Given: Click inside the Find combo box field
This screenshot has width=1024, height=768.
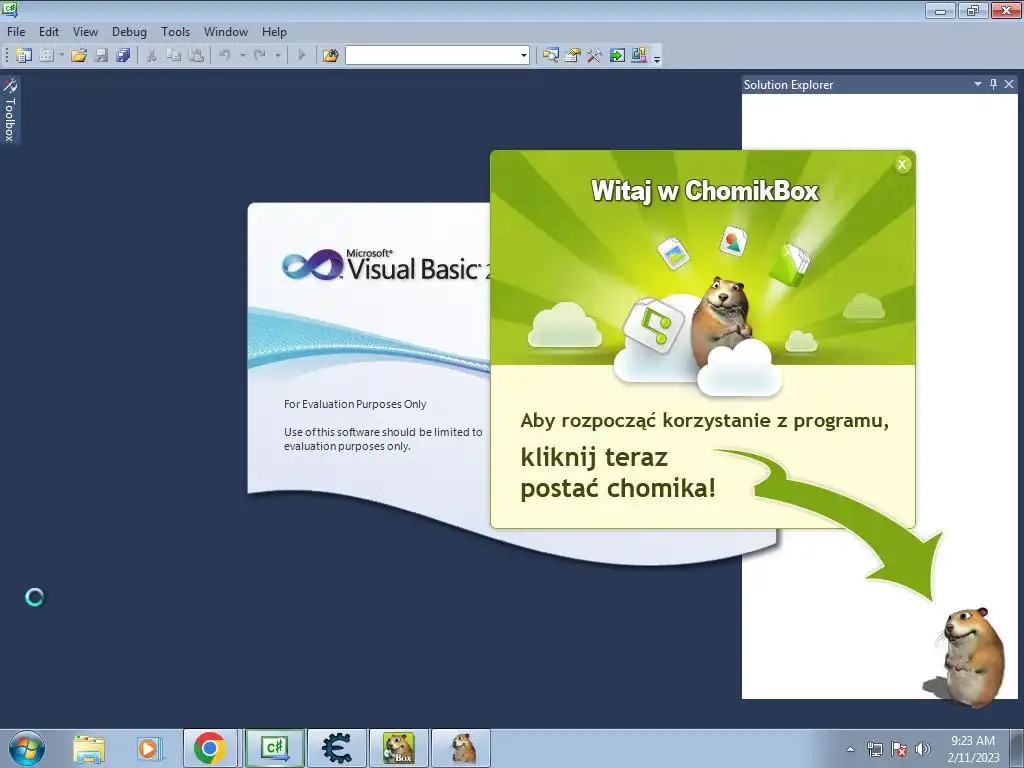Looking at the screenshot, I should pos(432,56).
